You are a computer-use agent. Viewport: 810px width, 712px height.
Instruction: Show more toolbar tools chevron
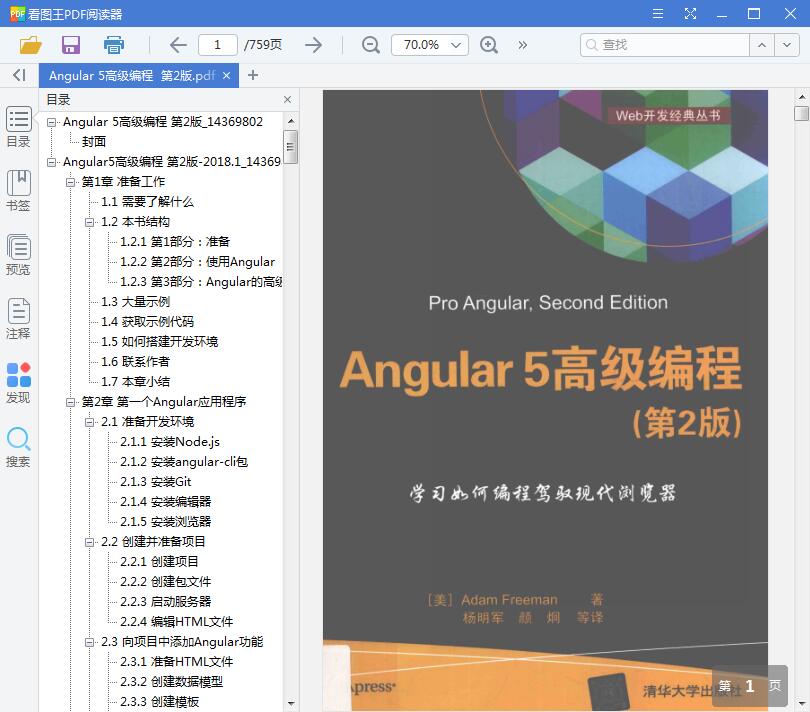tap(523, 45)
